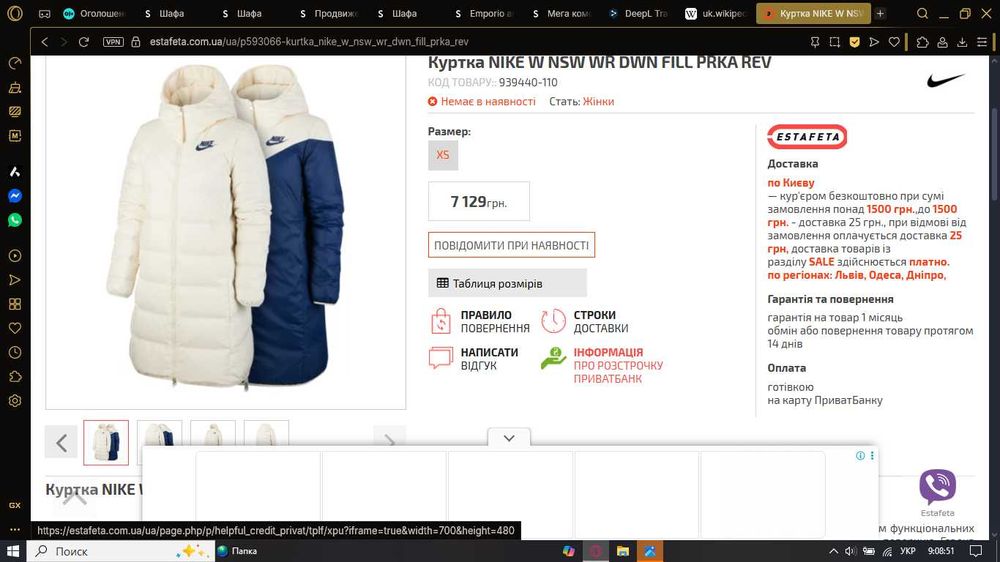Open Easy Setup sliders menu in toolbar
This screenshot has width=1000, height=562.
click(982, 41)
